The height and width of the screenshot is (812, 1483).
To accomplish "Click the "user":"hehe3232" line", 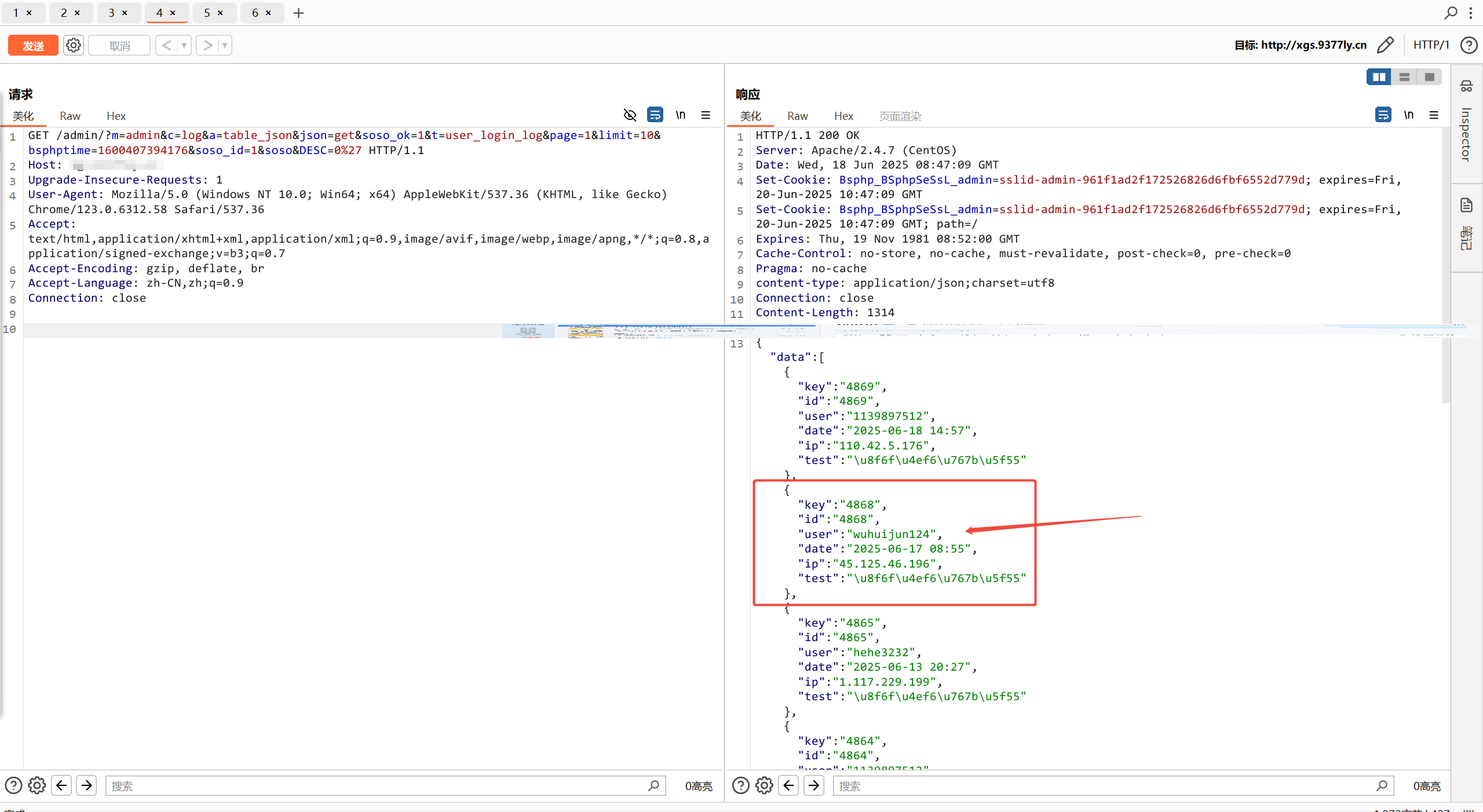I will pyautogui.click(x=859, y=652).
